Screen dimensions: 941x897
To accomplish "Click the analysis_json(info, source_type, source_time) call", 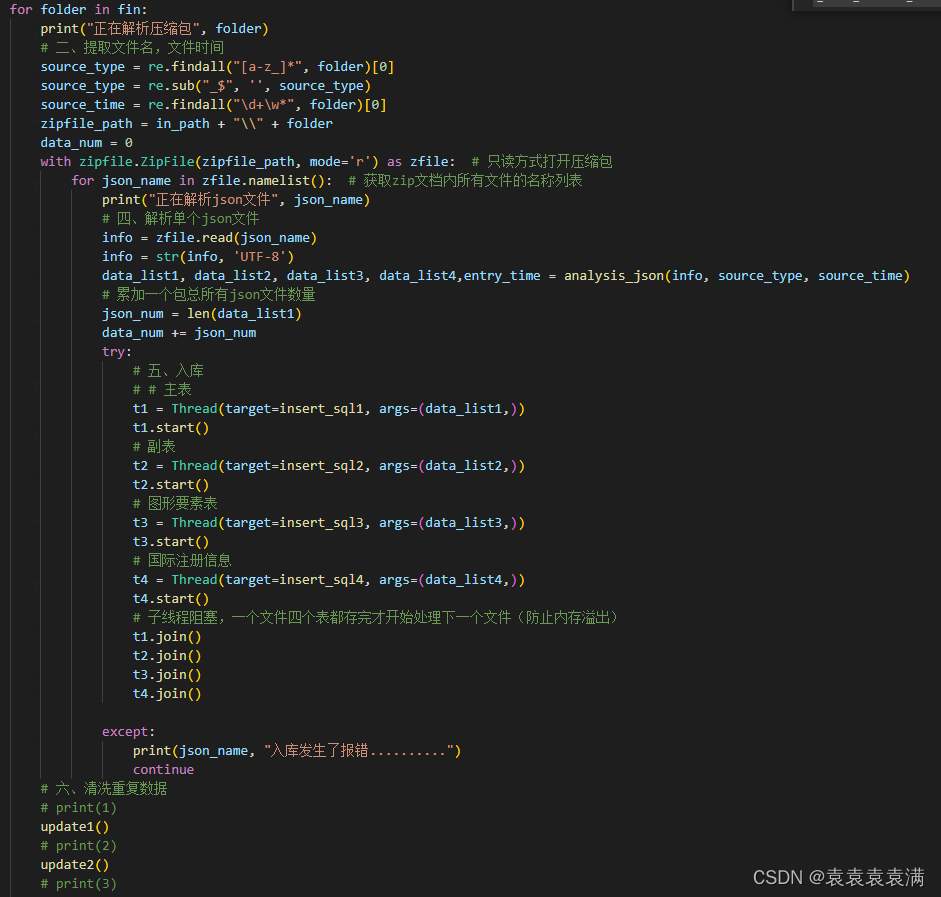I will click(x=737, y=275).
